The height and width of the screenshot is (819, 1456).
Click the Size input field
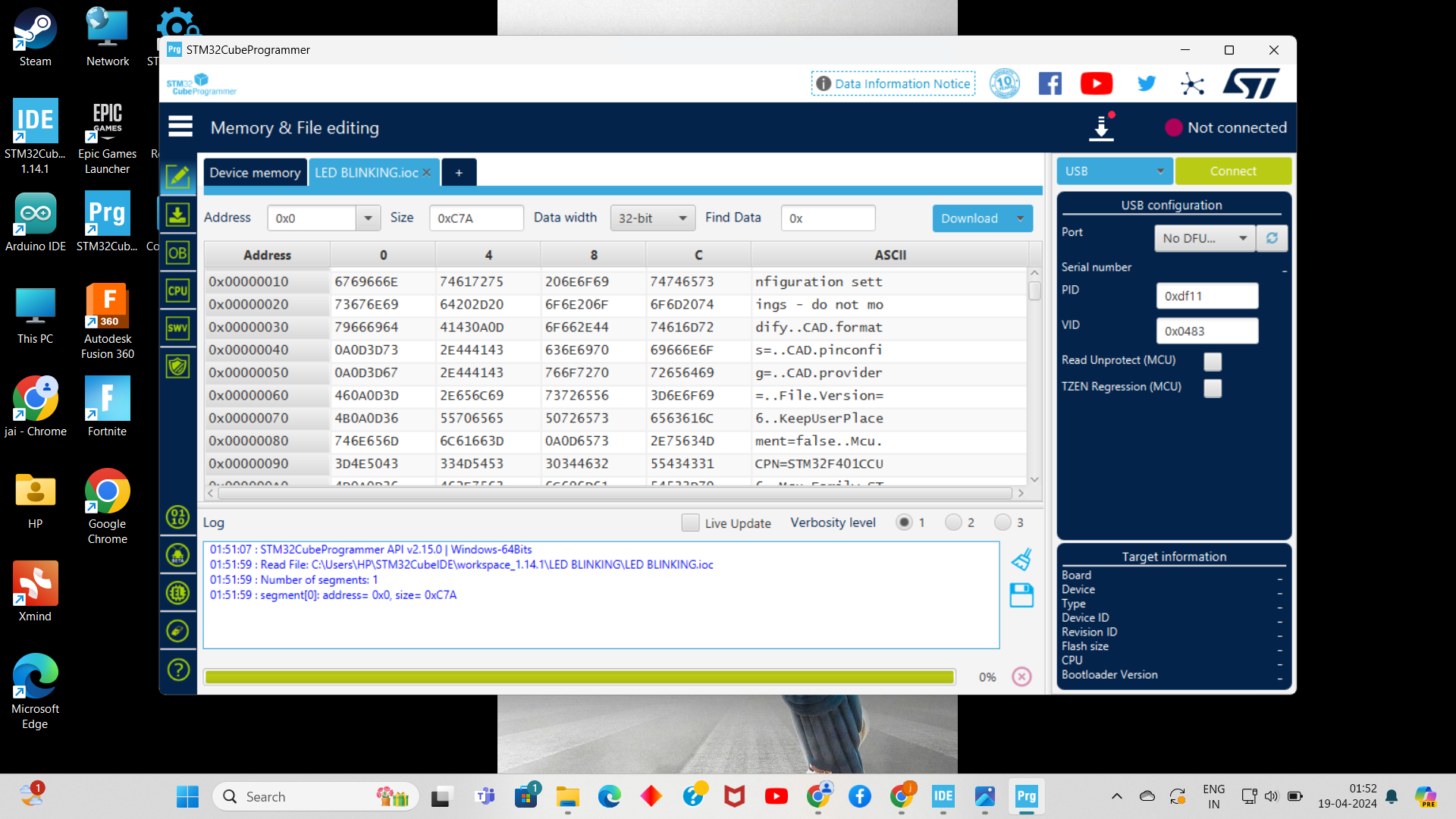point(476,218)
